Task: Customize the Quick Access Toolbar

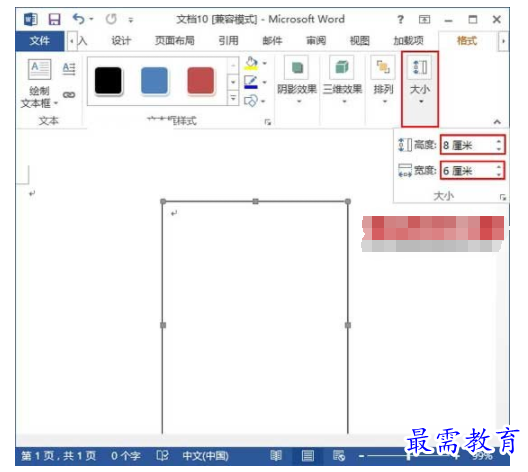Action: coord(131,20)
